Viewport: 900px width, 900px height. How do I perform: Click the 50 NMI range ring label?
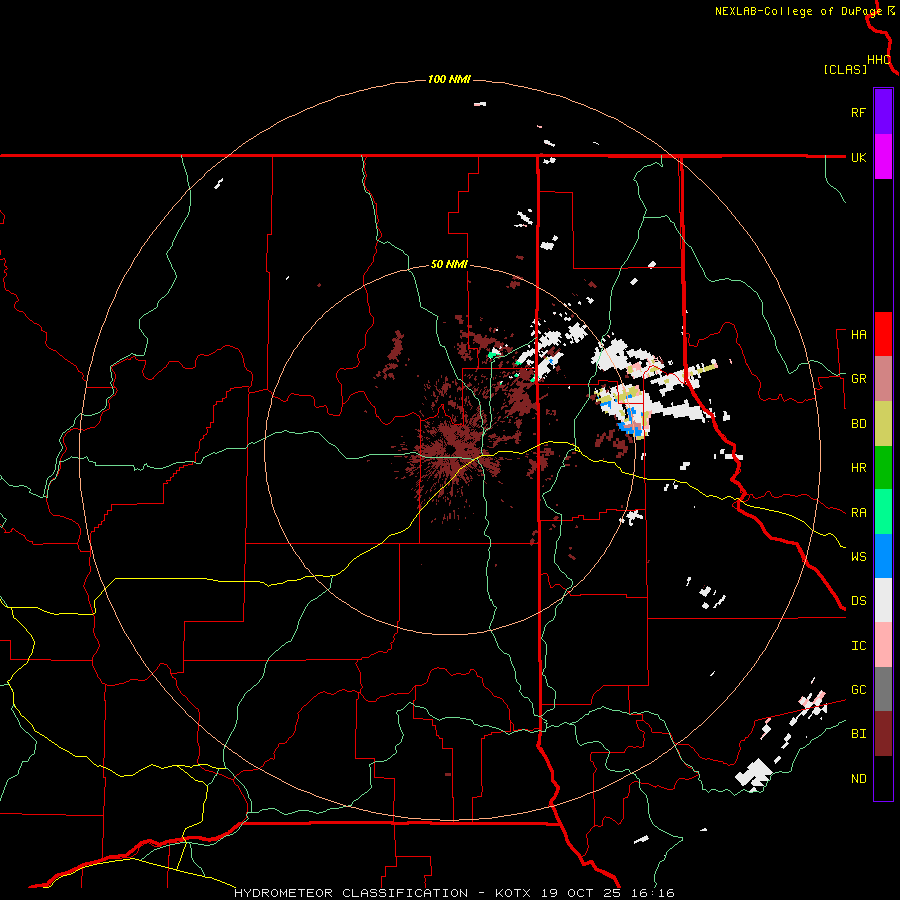point(449,264)
